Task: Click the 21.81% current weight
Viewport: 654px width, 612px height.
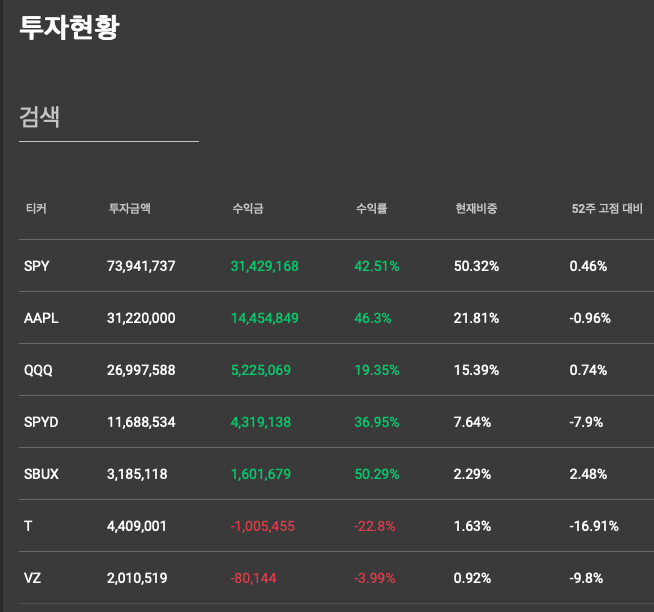Action: [476, 318]
